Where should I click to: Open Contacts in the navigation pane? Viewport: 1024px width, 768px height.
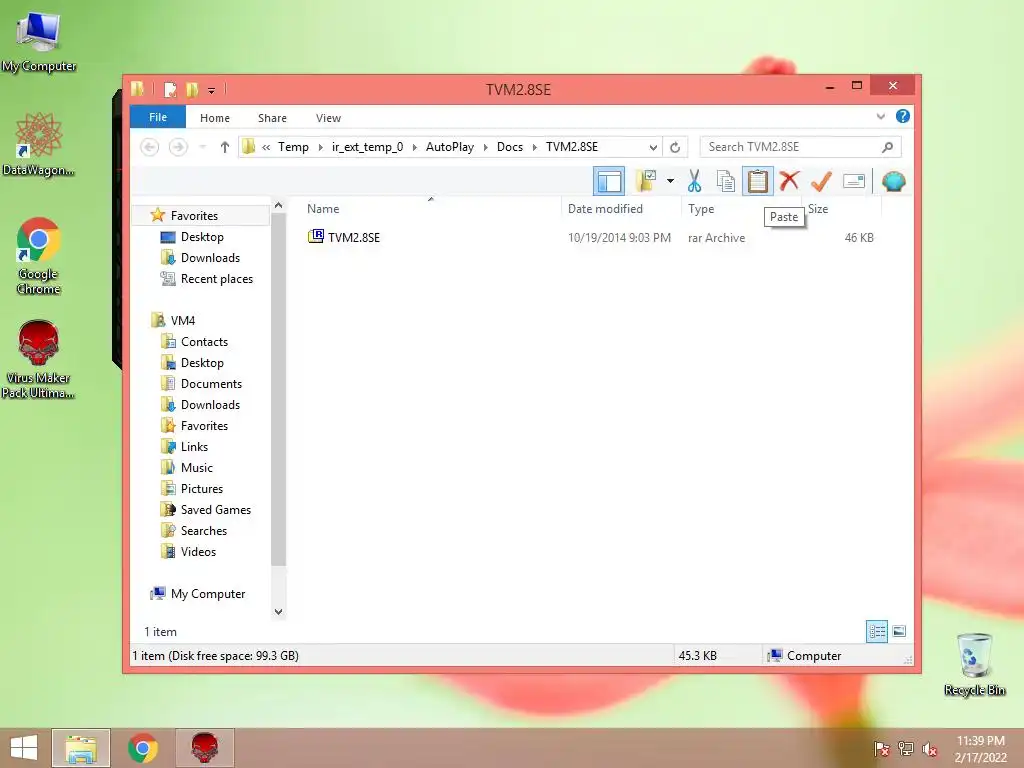click(204, 342)
